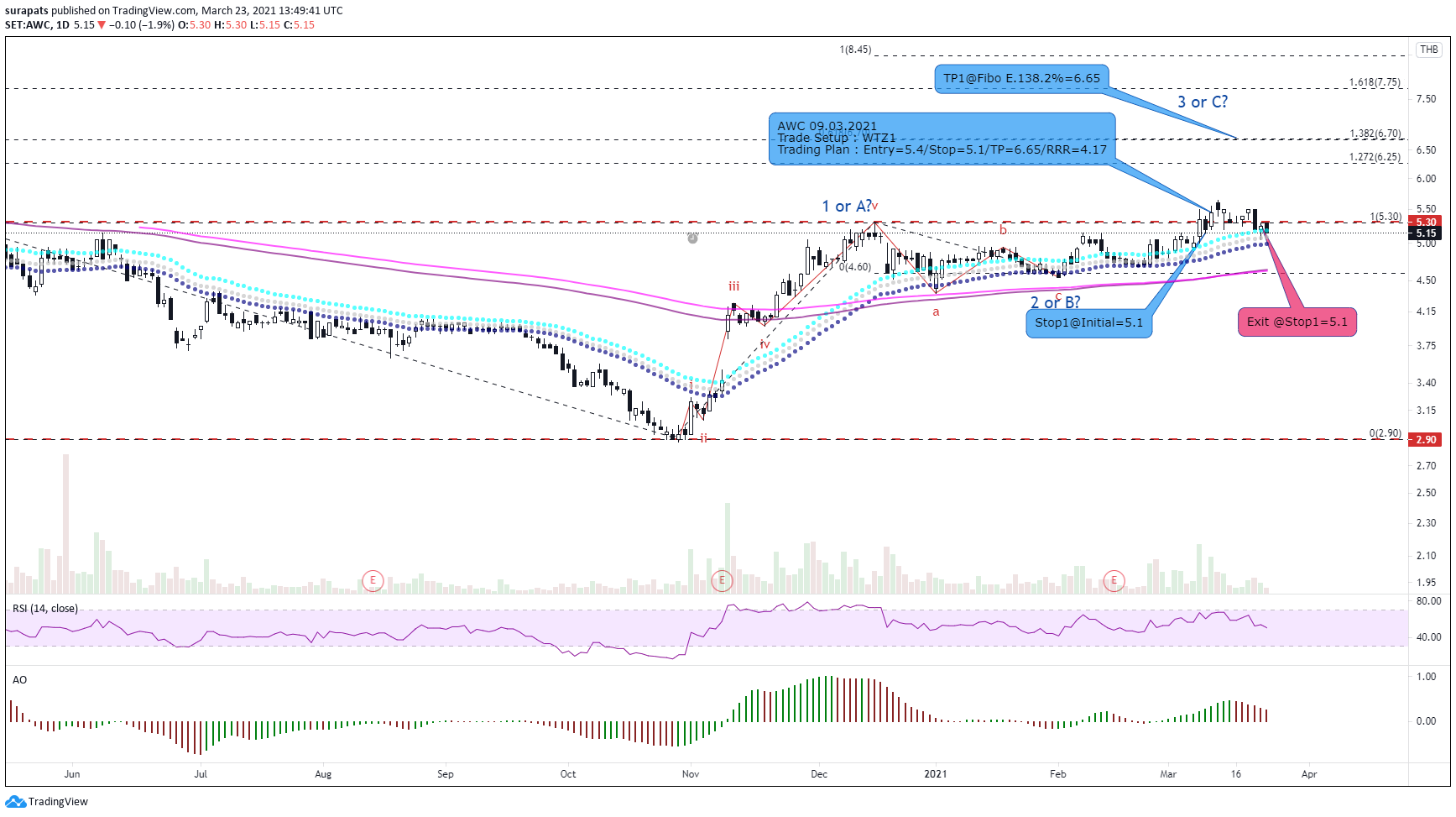Click the red wave label iv

point(765,344)
